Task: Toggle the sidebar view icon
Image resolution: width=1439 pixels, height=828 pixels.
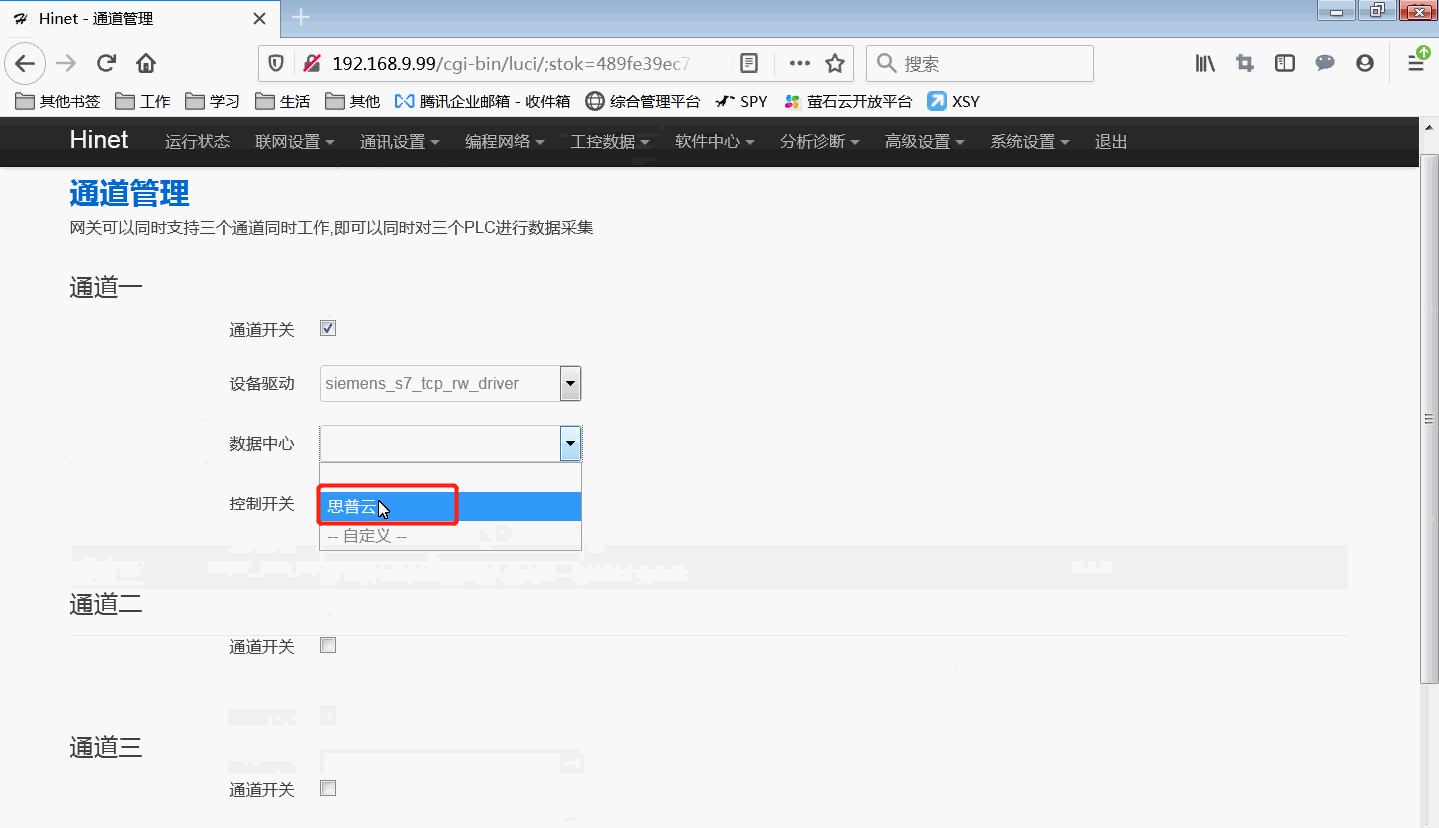Action: 1285,64
